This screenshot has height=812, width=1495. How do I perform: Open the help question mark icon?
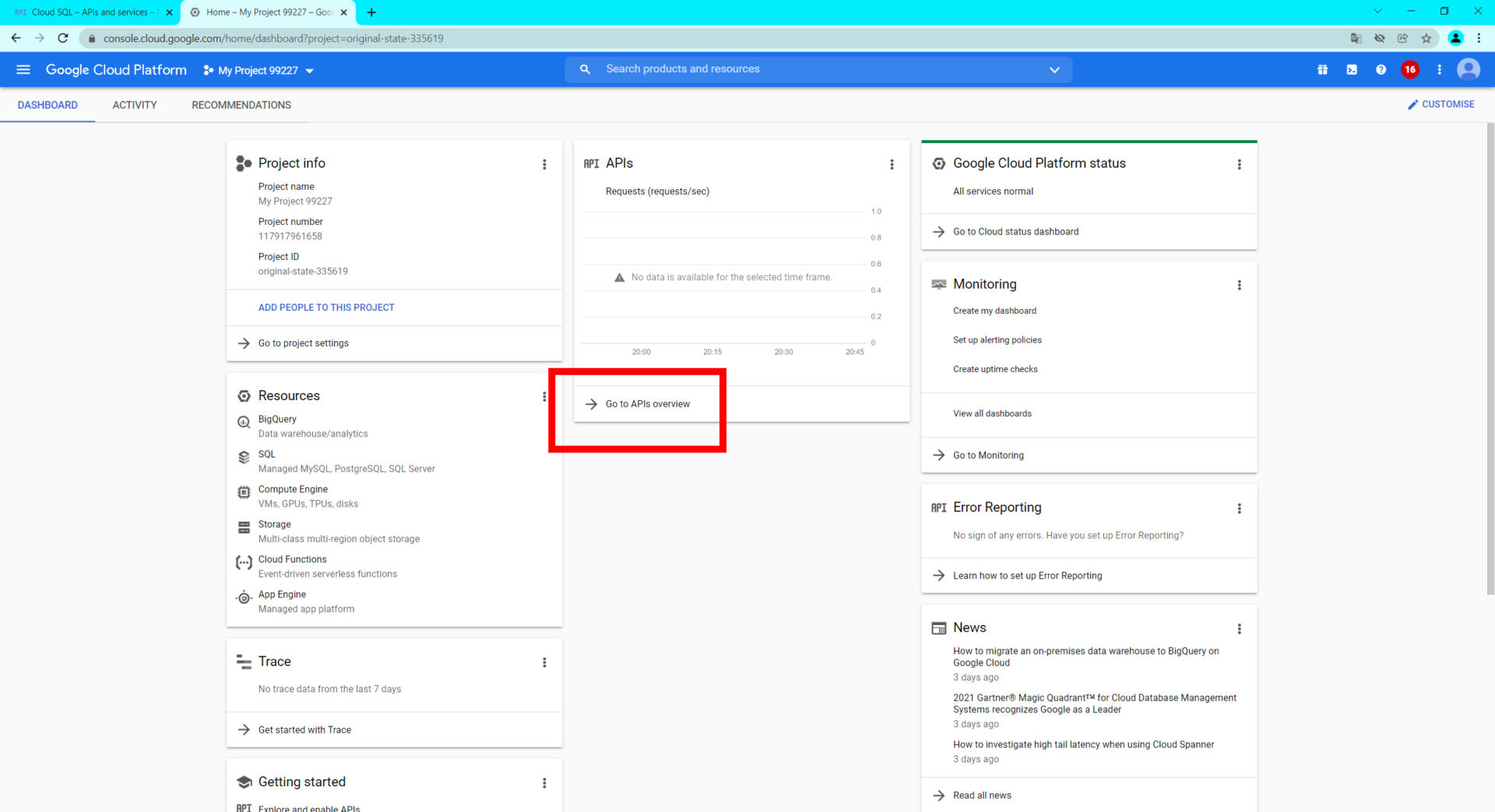coord(1381,69)
